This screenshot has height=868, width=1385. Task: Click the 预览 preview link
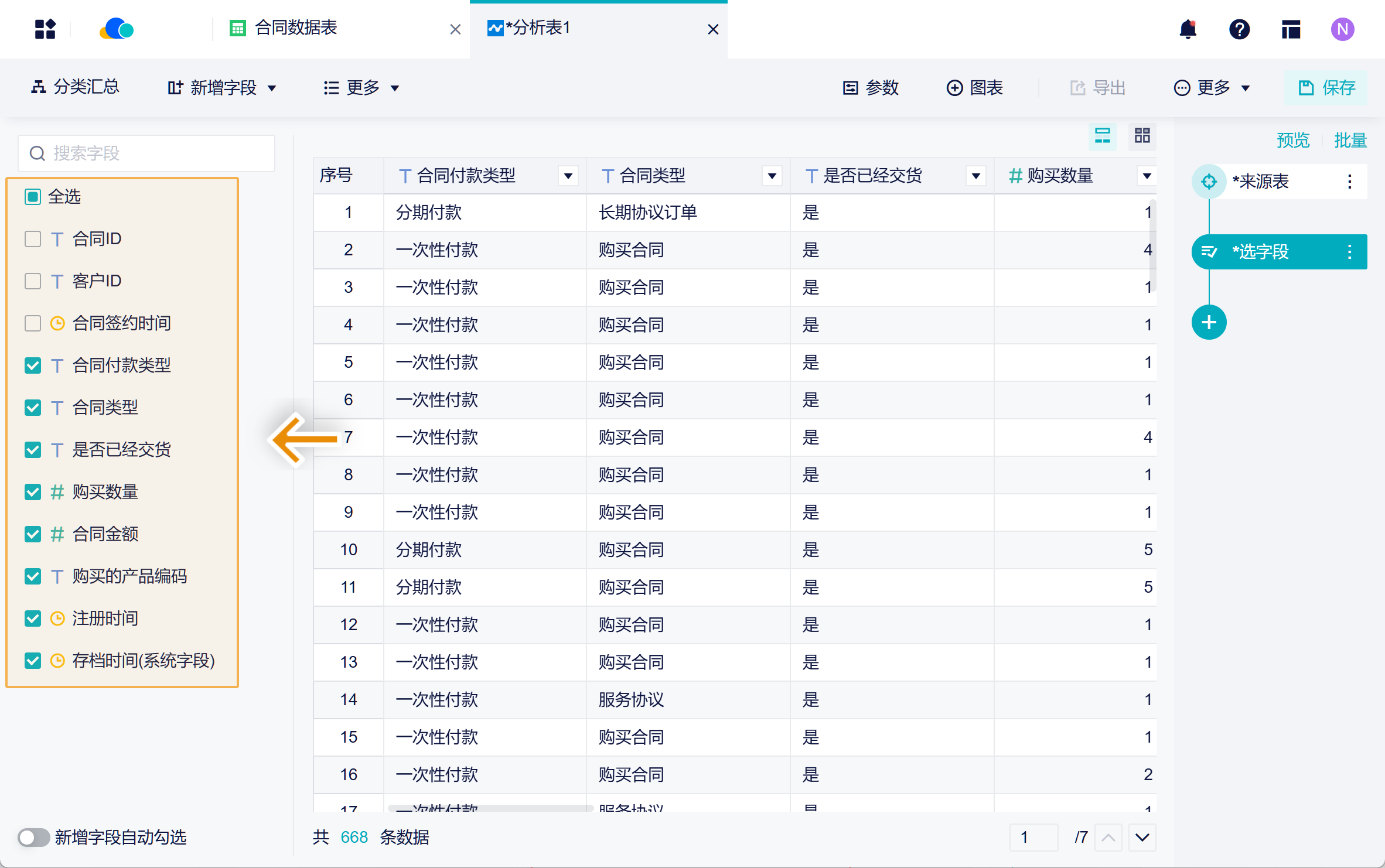click(1292, 141)
